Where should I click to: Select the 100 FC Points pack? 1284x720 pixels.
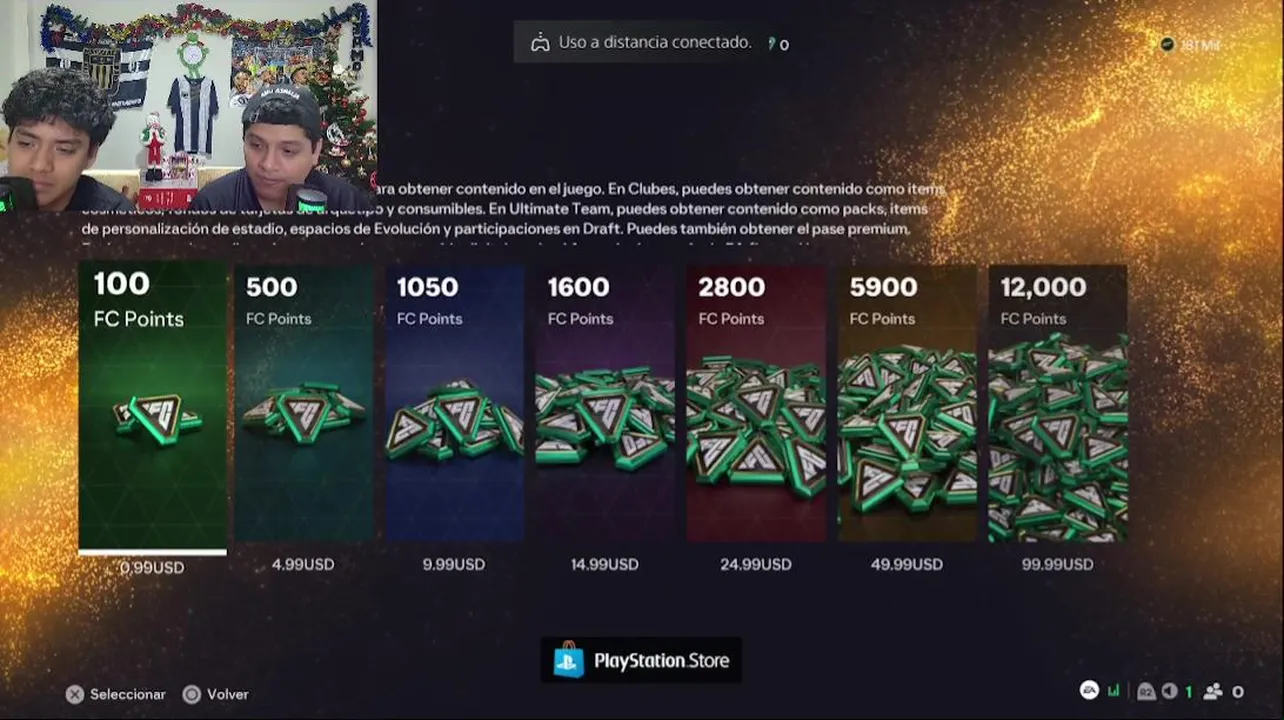tap(153, 406)
